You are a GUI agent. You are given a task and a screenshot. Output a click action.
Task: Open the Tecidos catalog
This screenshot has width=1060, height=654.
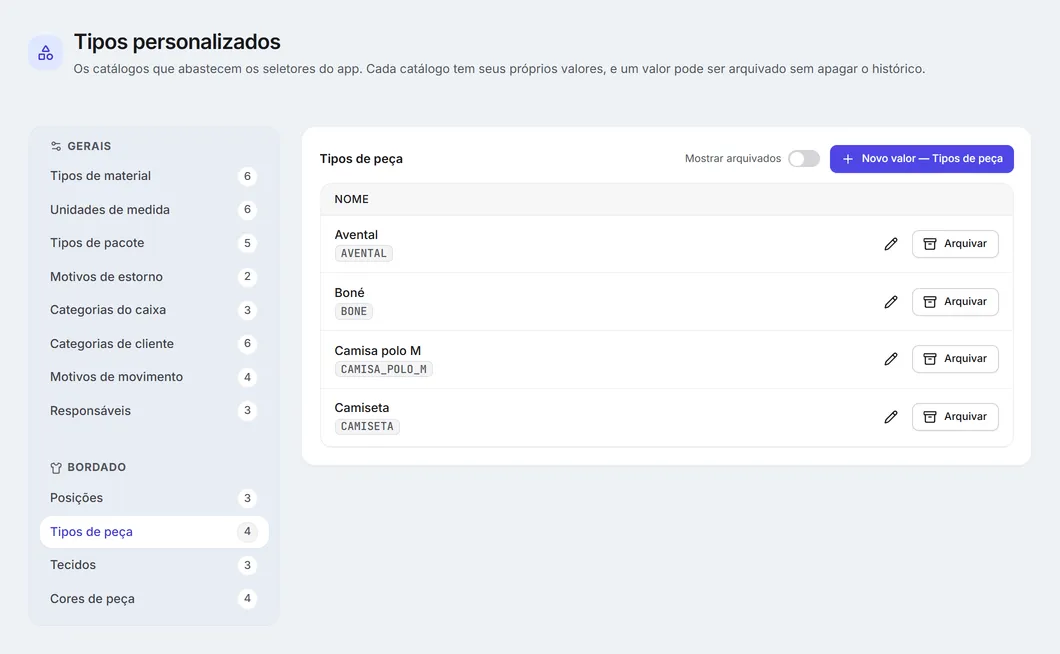click(x=154, y=565)
